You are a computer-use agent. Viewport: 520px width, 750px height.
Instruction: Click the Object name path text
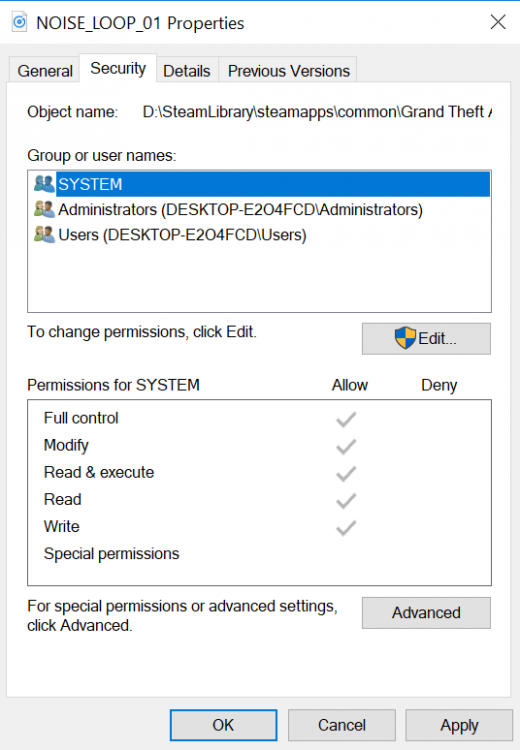click(x=317, y=112)
